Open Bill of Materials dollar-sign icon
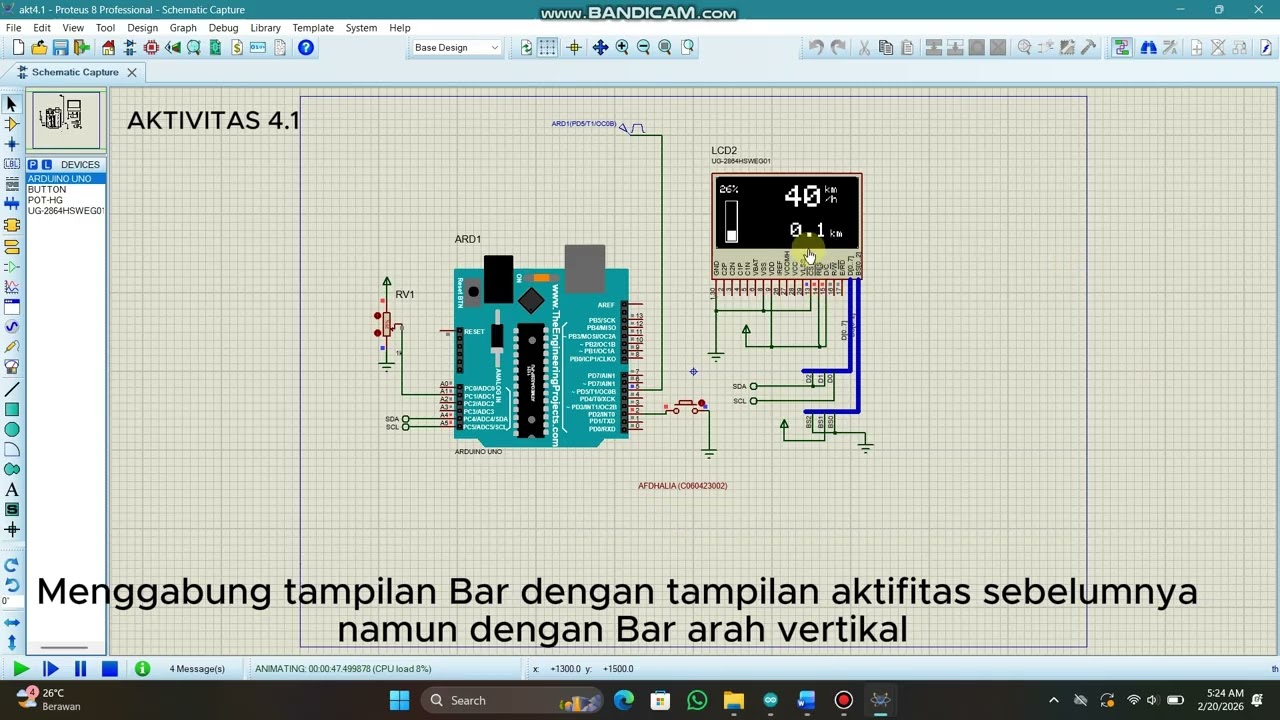The image size is (1280, 720). tap(237, 47)
